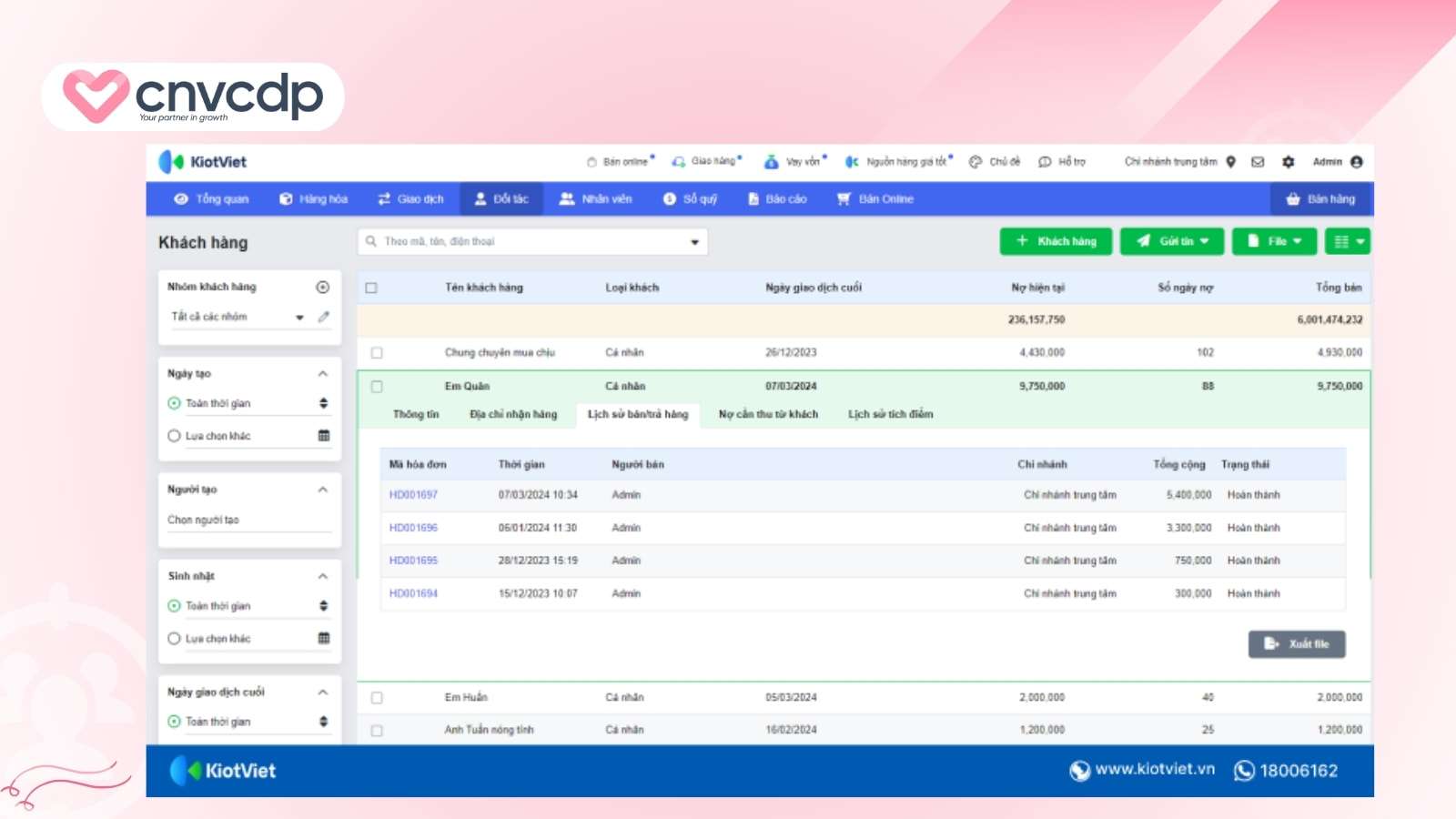The image size is (1456, 819).
Task: Click the Admin user avatar icon
Action: 1357,162
